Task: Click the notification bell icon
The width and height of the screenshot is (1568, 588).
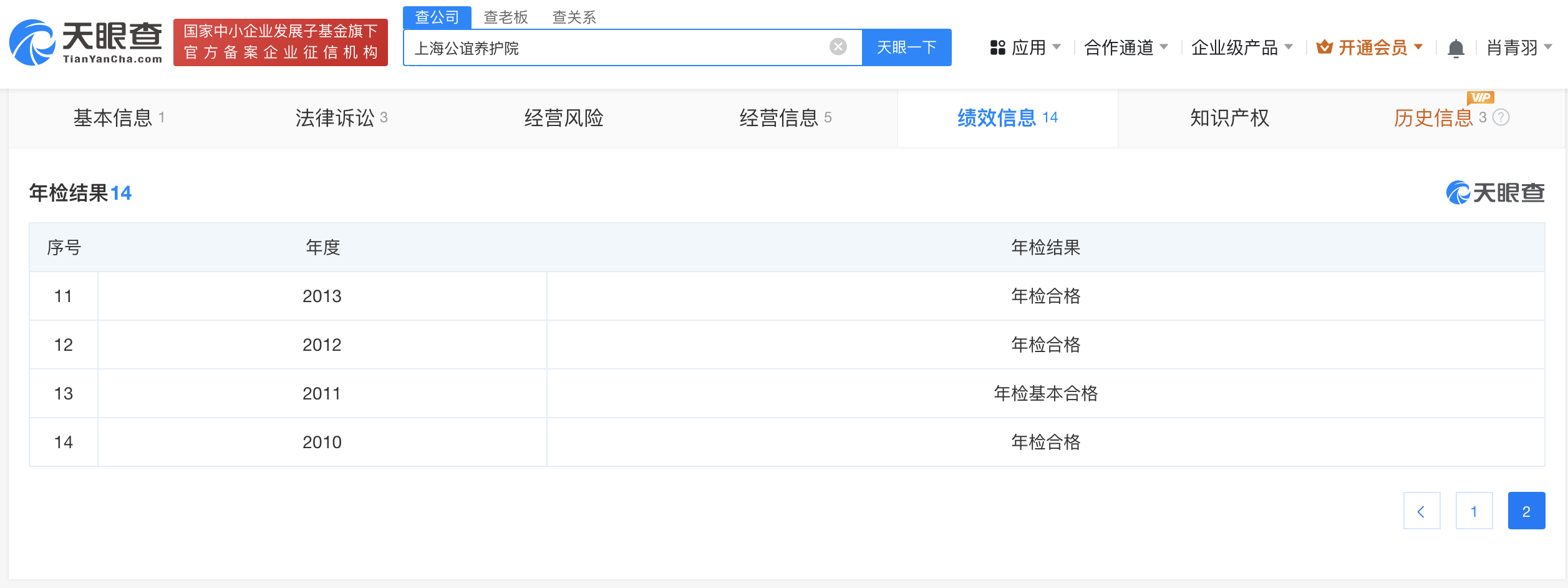Action: (1456, 47)
